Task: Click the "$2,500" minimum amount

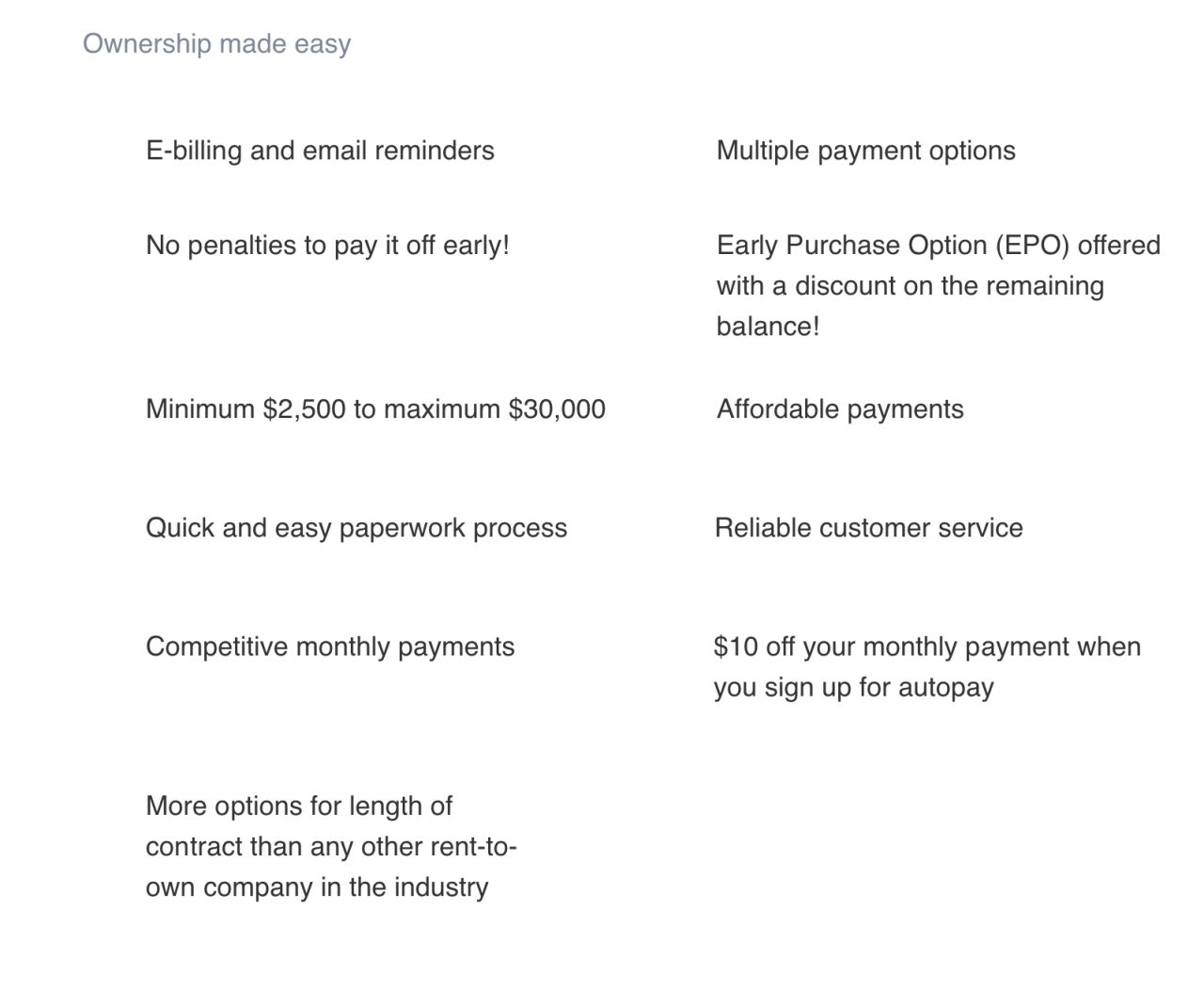Action: (x=304, y=409)
